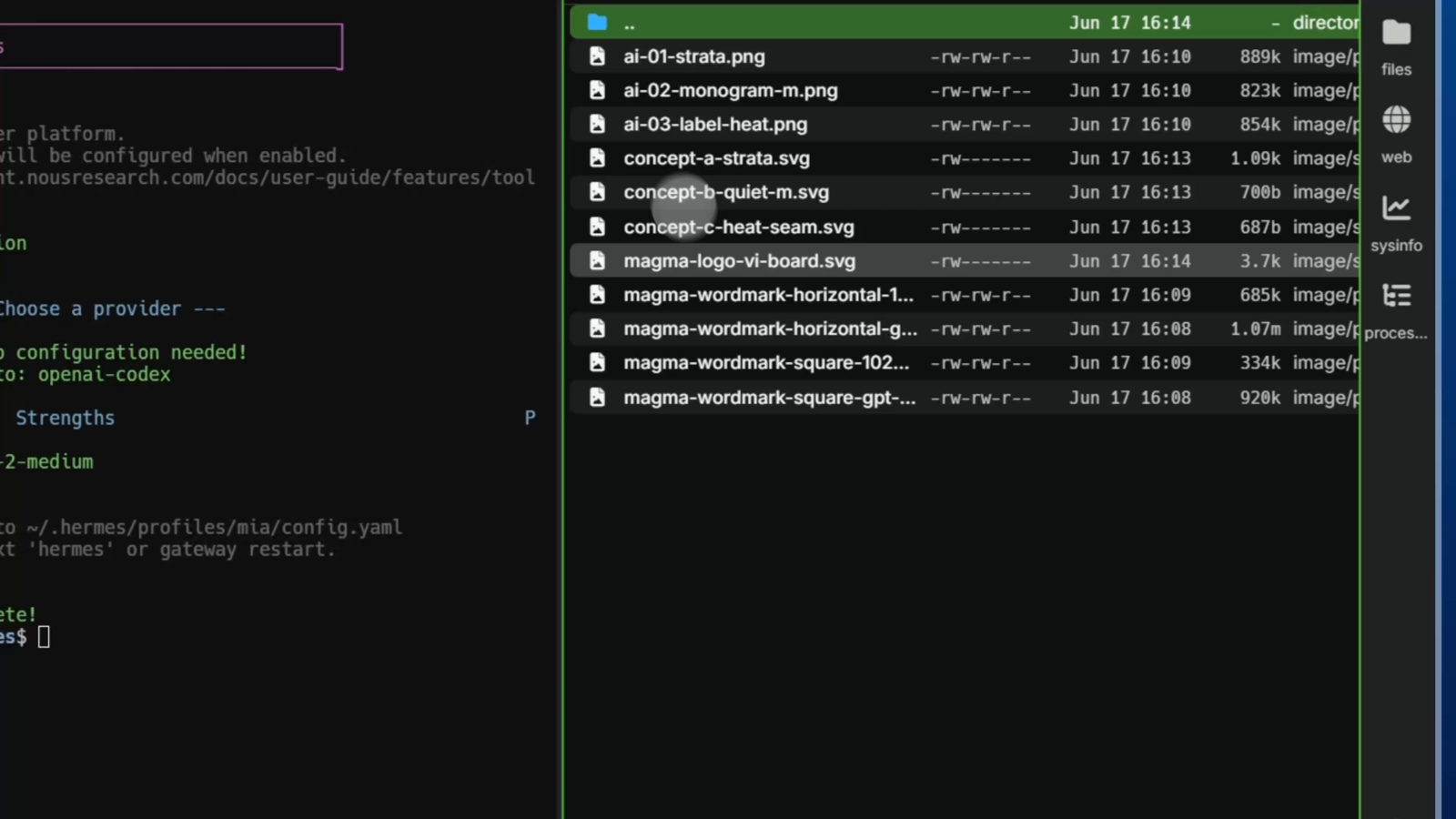Click the file icon for the 685k magma-wordmark-horizontal file
The image size is (1456, 819).
tap(597, 295)
